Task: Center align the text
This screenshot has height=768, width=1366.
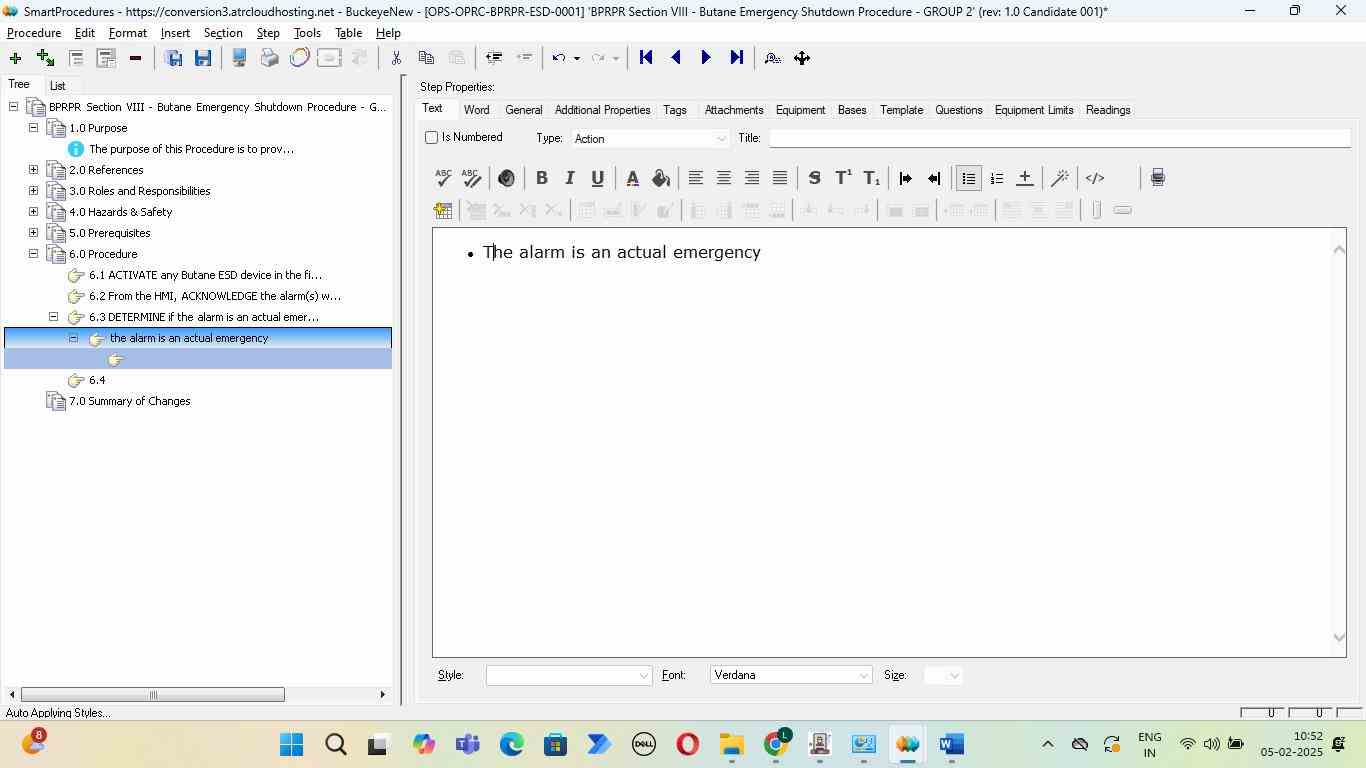Action: 724,178
